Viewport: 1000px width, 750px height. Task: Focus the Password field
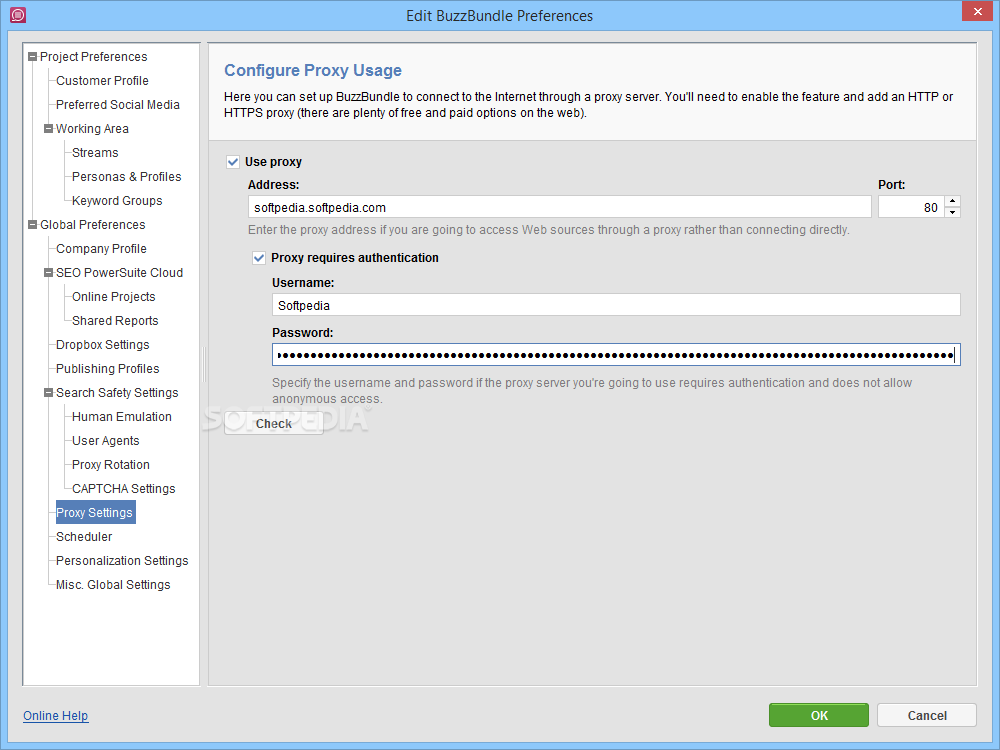coord(616,355)
